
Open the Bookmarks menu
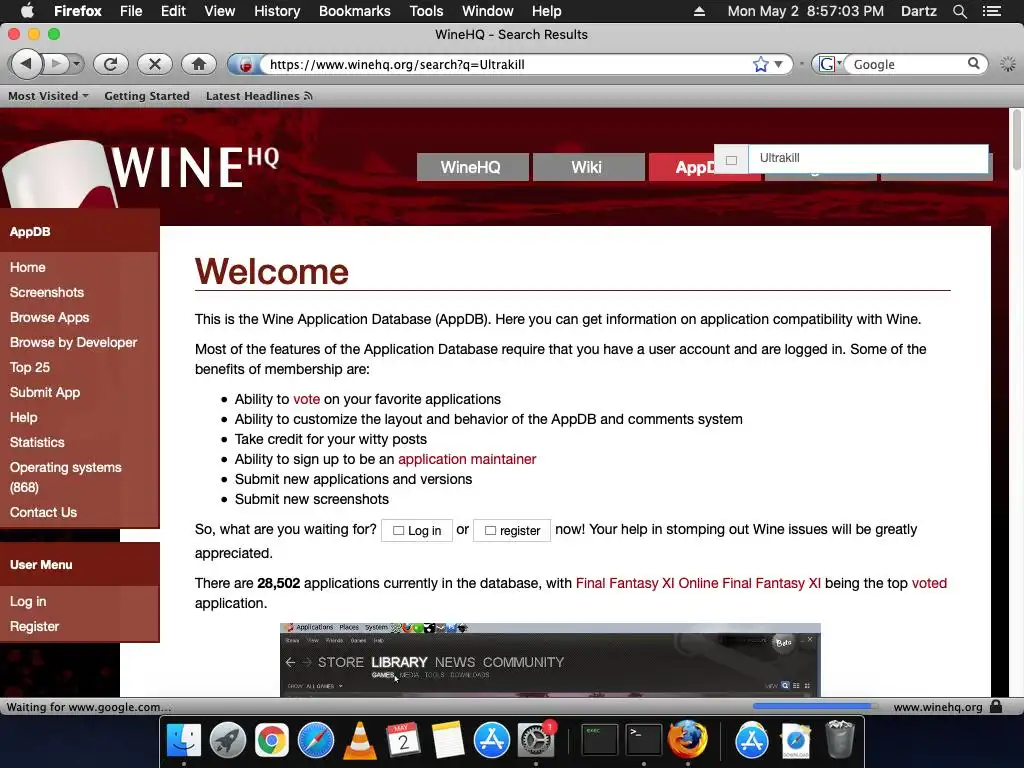(x=355, y=11)
